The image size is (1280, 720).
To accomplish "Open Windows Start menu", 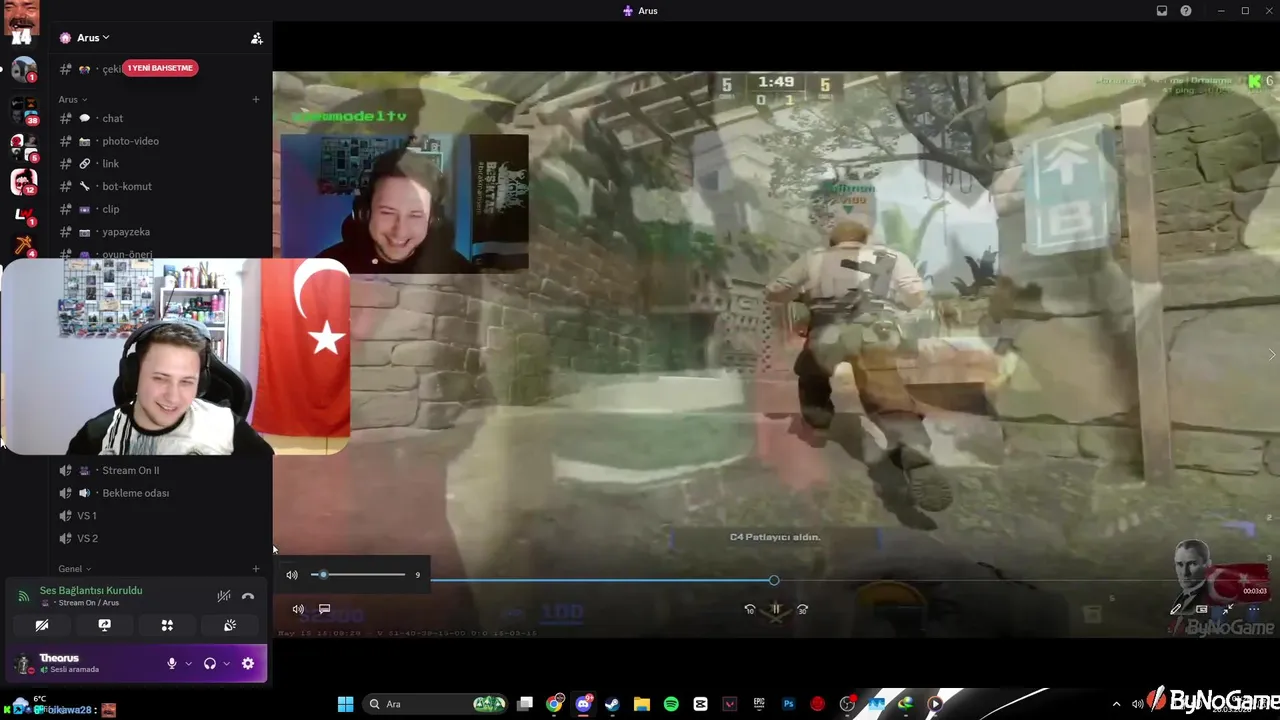I will click(345, 704).
